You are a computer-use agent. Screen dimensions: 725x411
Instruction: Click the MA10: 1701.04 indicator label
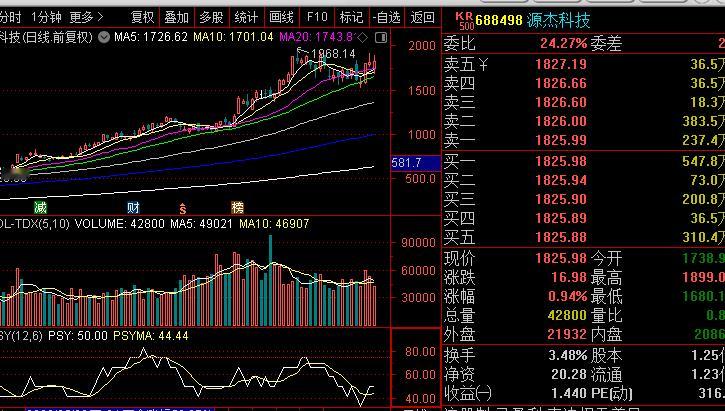(233, 37)
